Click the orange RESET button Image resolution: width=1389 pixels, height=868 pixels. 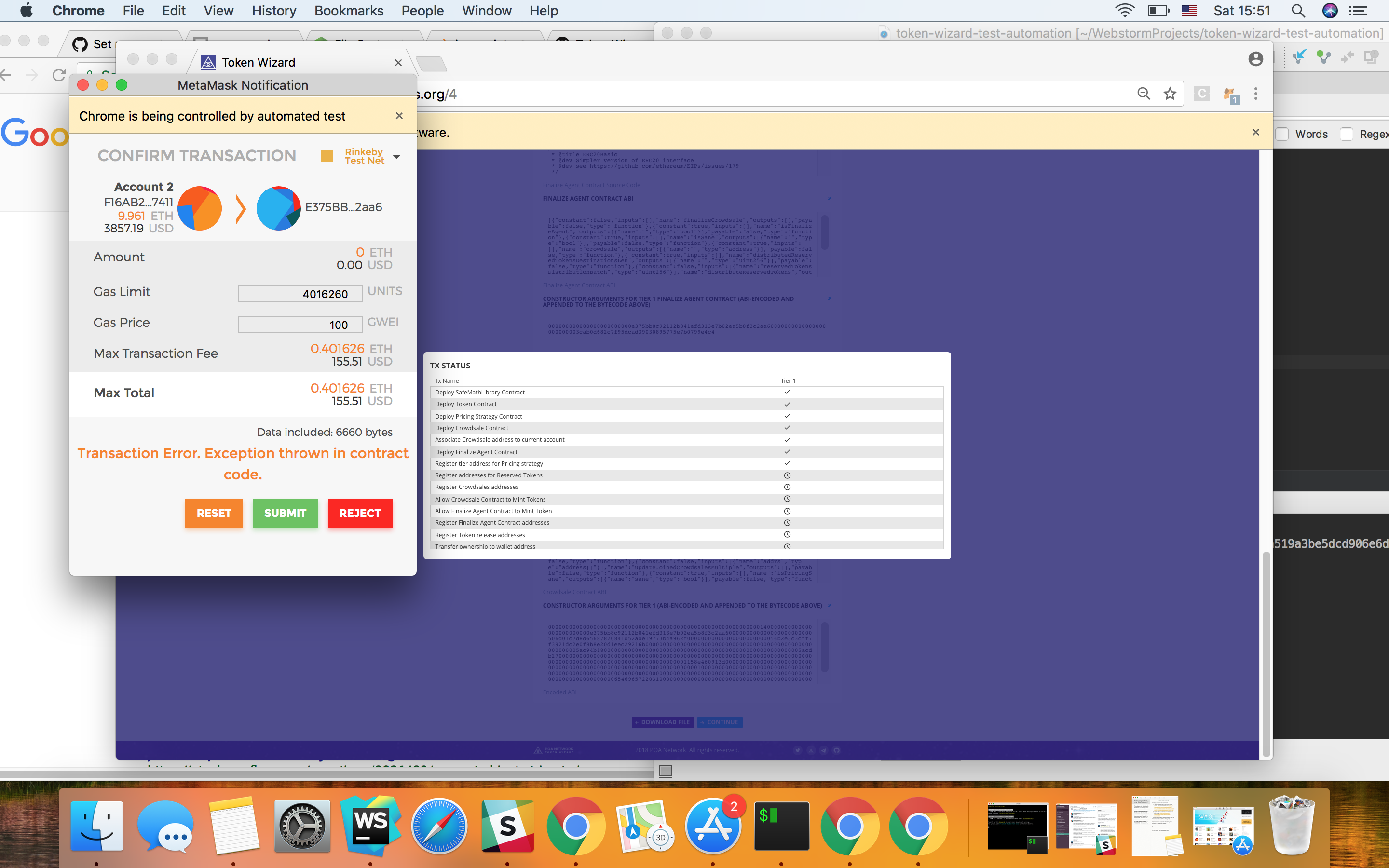(x=214, y=513)
